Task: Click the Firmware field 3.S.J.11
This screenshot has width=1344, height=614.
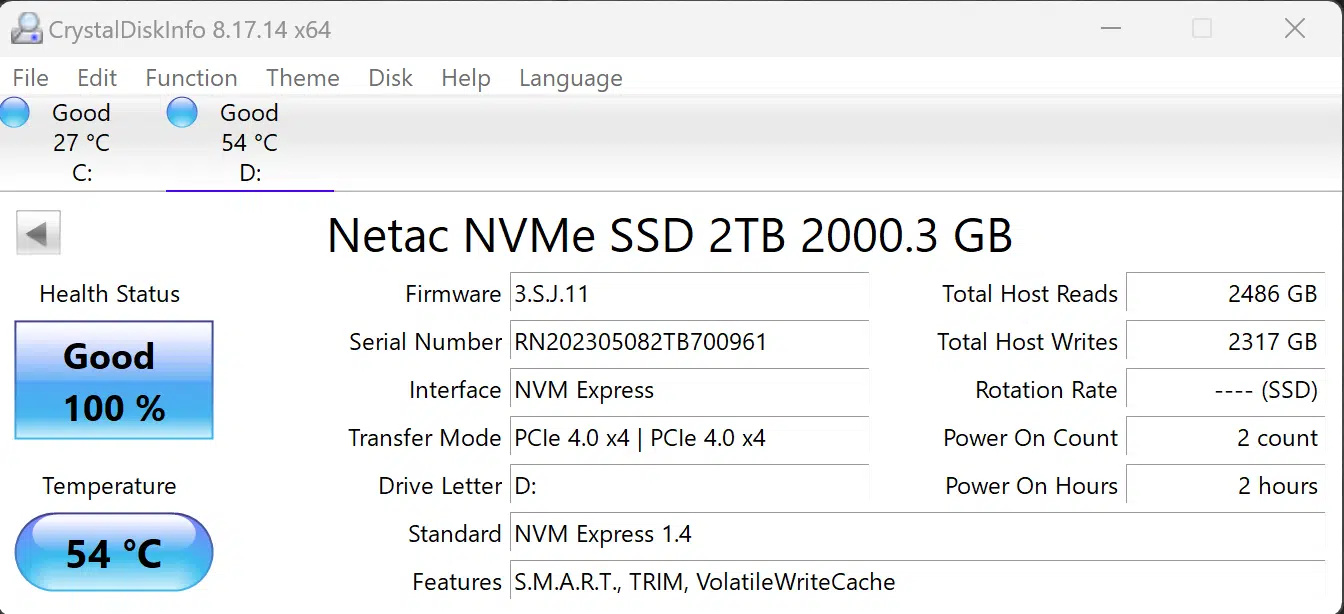Action: coord(689,294)
